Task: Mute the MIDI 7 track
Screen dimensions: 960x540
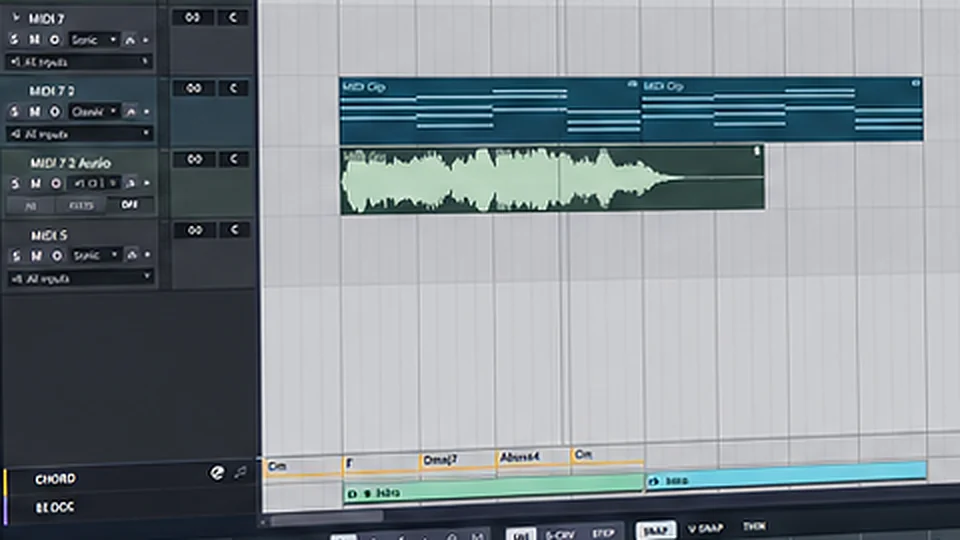Action: tap(34, 40)
